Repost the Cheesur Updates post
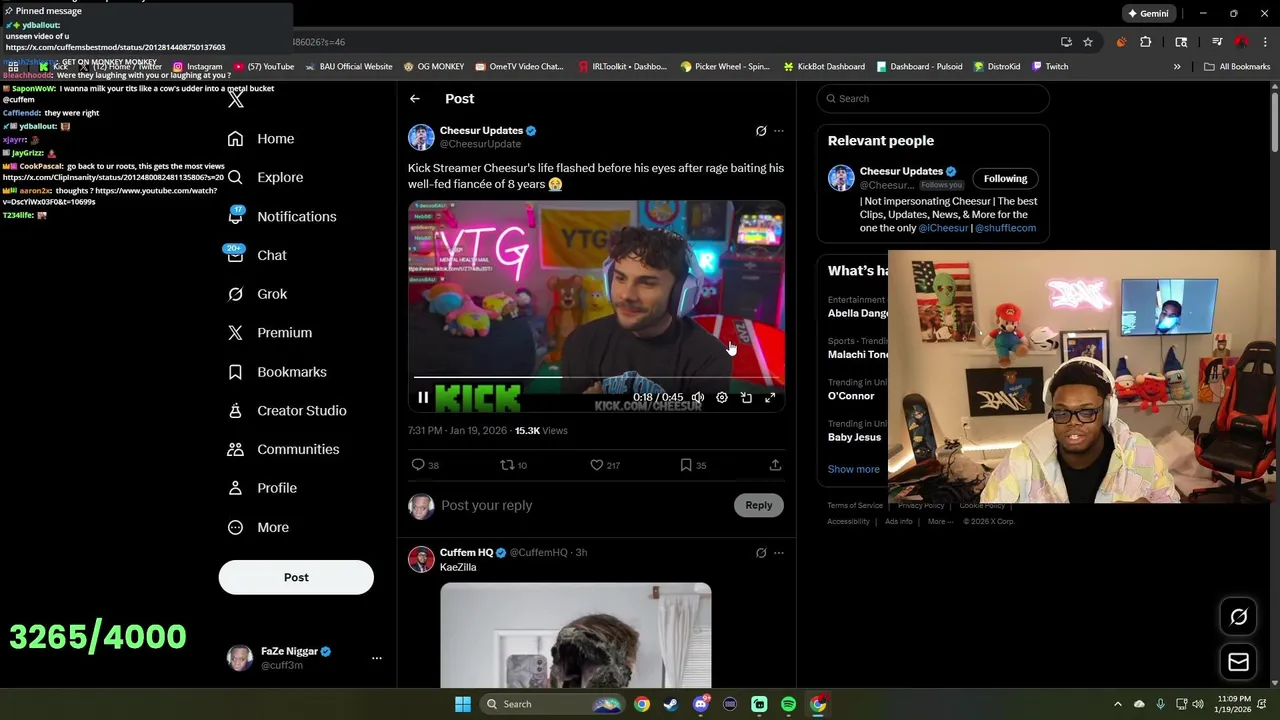 tap(514, 465)
